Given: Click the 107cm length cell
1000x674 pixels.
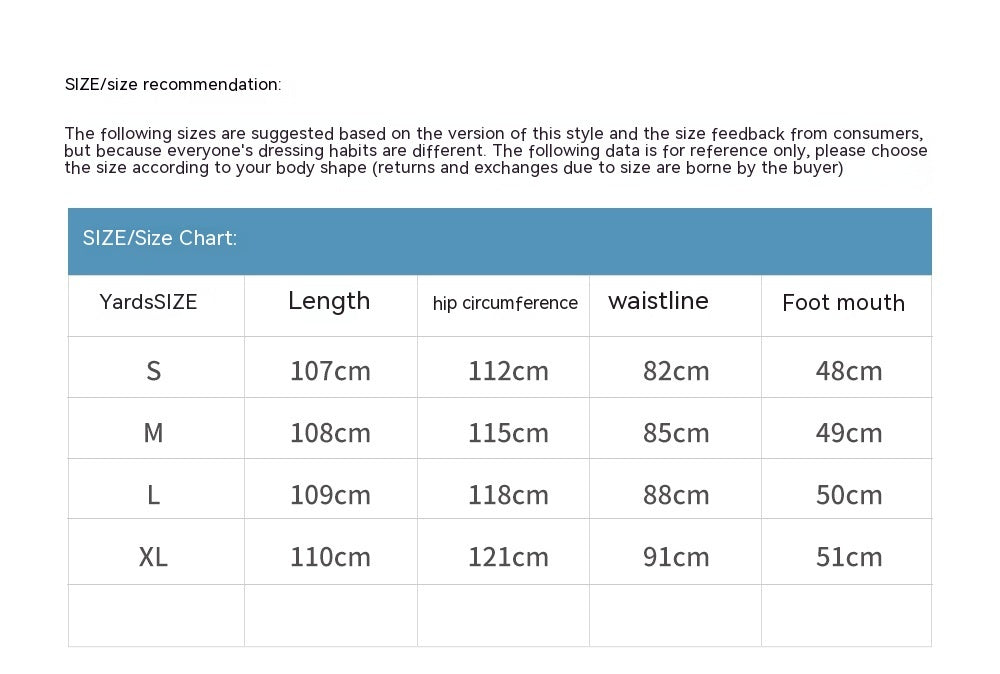Looking at the screenshot, I should [330, 371].
